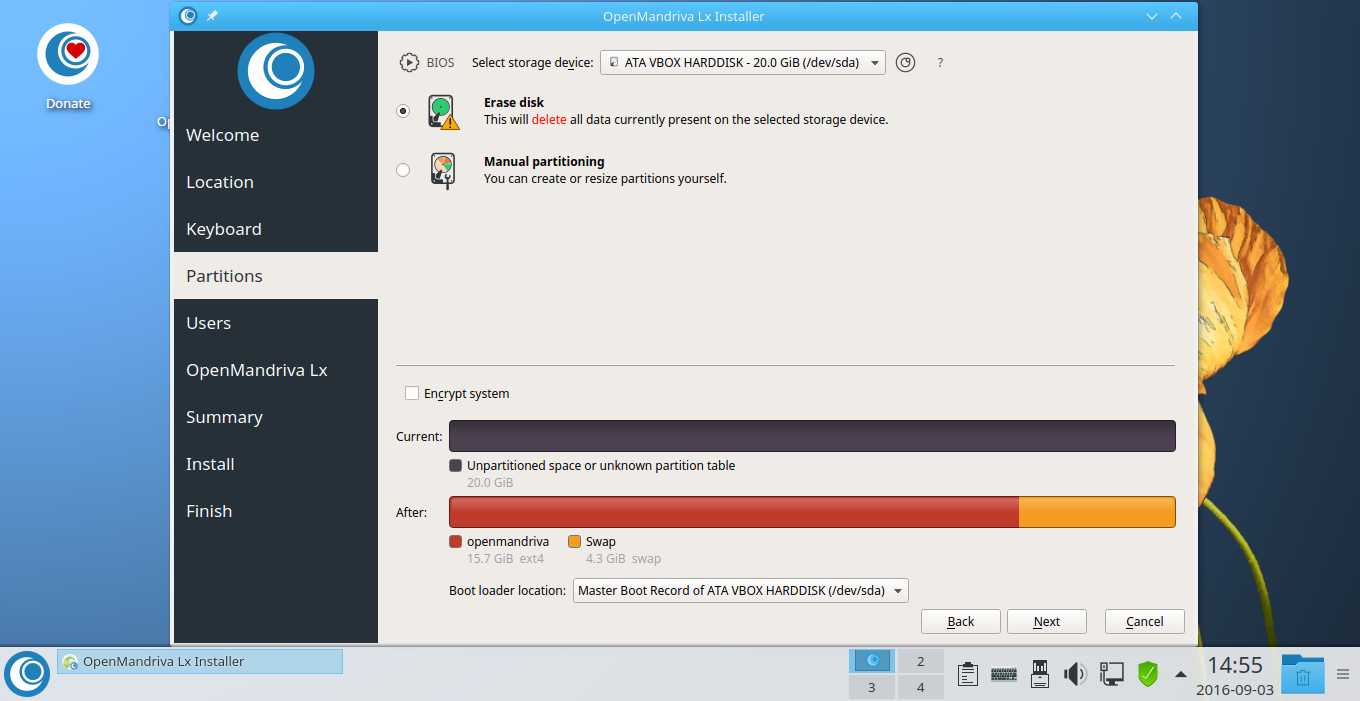The height and width of the screenshot is (701, 1360).
Task: Click the "15.7 GiB ext4" partition text
Action: point(506,559)
